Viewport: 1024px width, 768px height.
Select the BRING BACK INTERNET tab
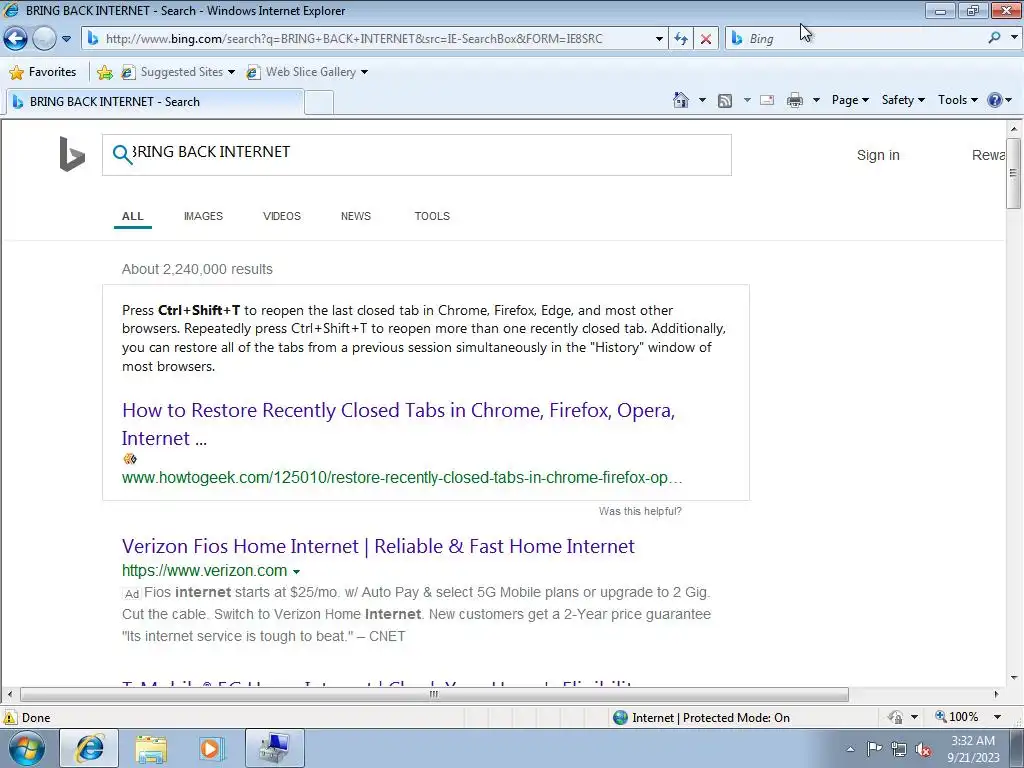[x=155, y=102]
